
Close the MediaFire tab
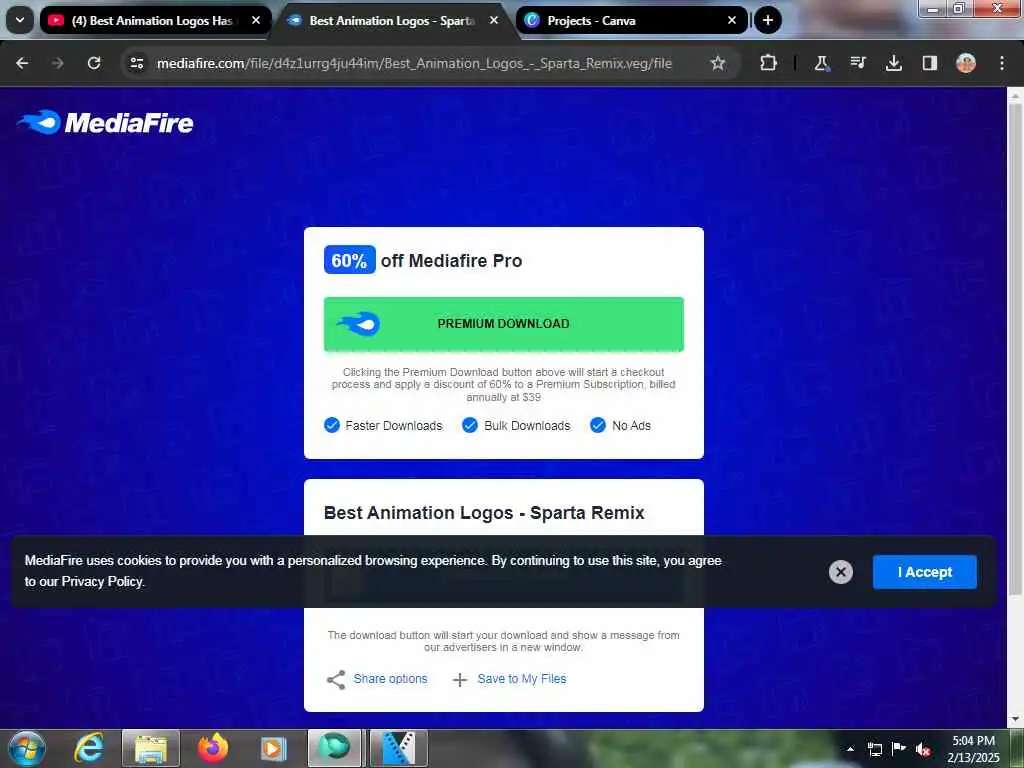tap(494, 20)
